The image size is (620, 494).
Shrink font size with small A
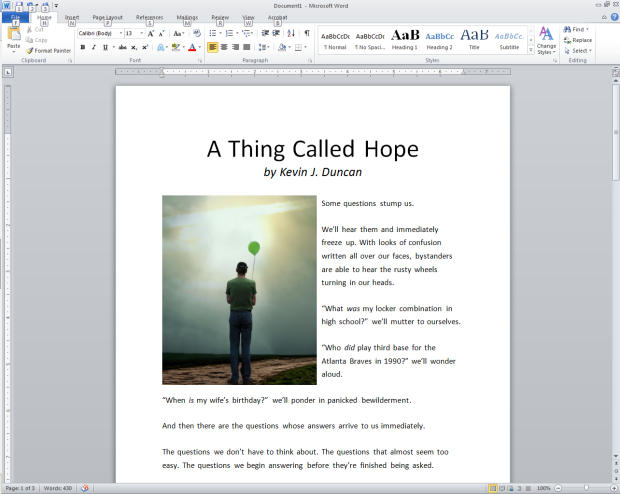(161, 34)
